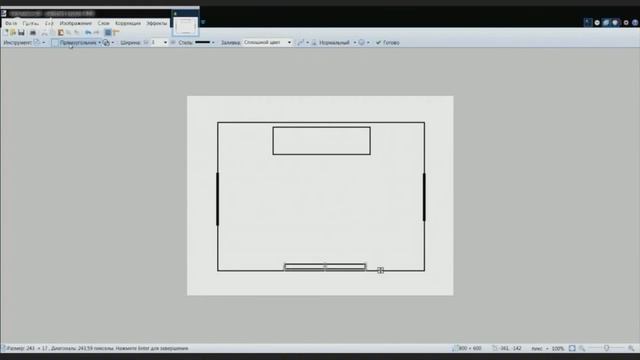Click the zoom in magnifier icon

(x=631, y=348)
